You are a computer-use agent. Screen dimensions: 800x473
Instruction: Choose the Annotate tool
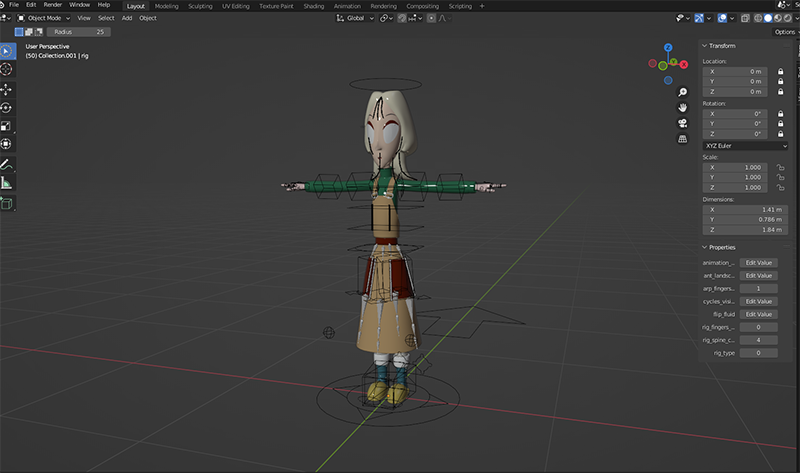(7, 164)
